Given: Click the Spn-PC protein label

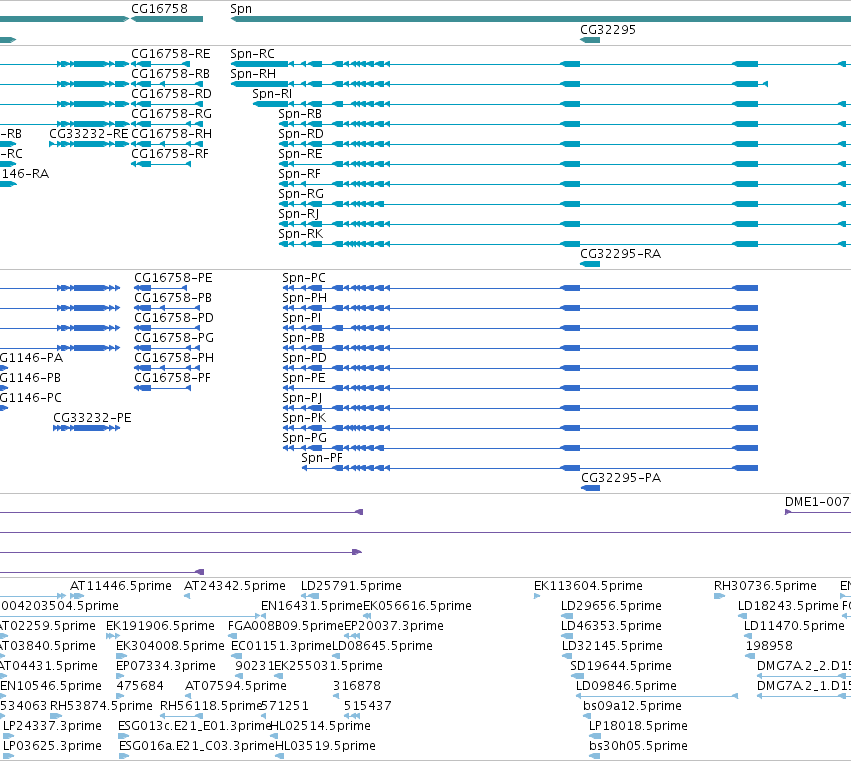Looking at the screenshot, I should [304, 278].
